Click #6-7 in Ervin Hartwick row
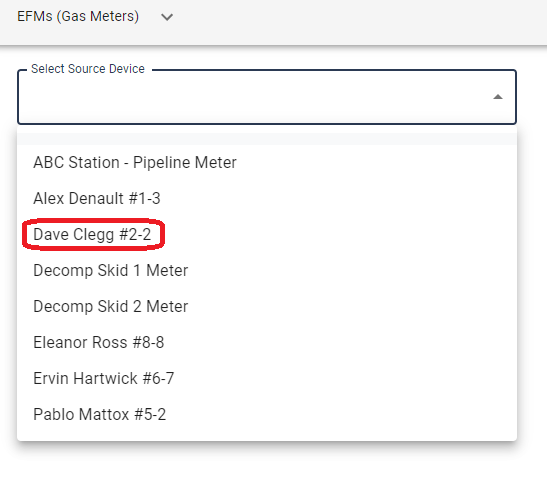Image resolution: width=547 pixels, height=484 pixels. pyautogui.click(x=158, y=378)
